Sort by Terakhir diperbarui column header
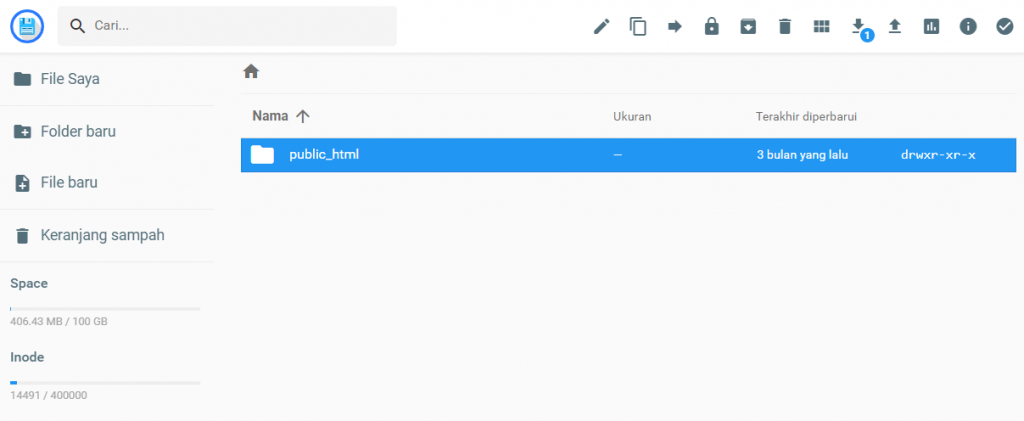The width and height of the screenshot is (1024, 421). [806, 117]
